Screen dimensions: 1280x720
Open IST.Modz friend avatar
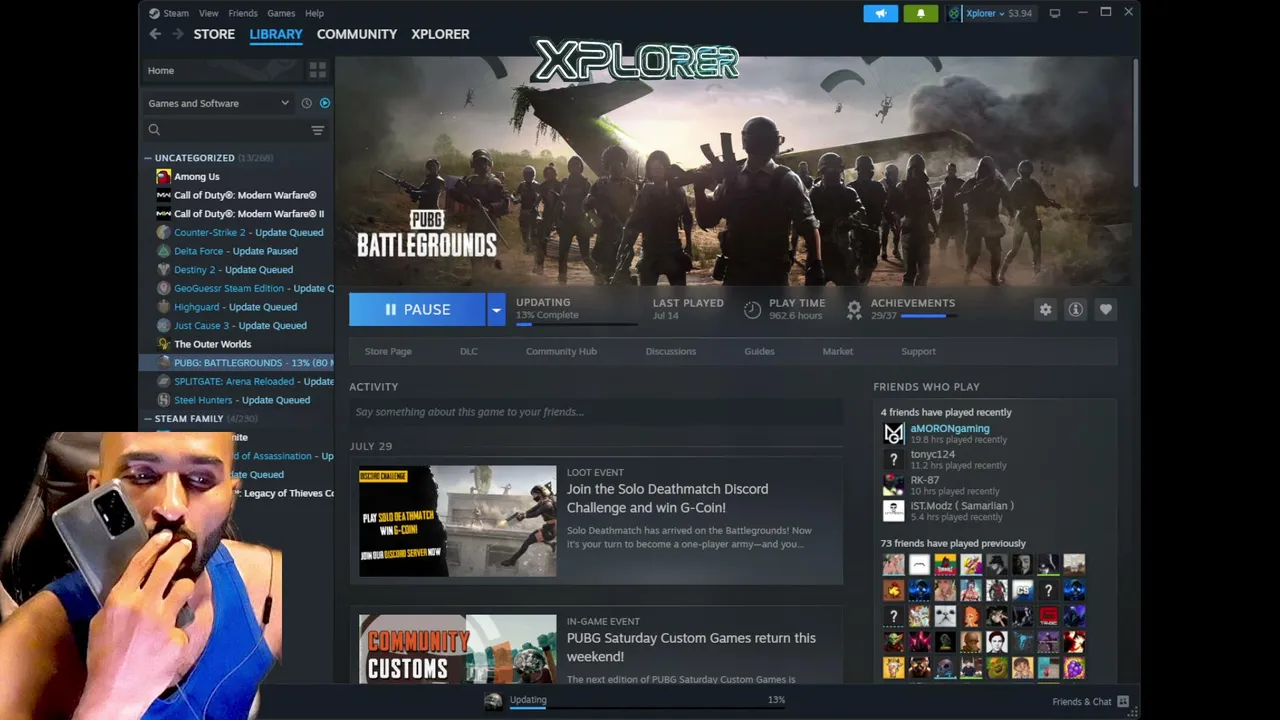[894, 511]
